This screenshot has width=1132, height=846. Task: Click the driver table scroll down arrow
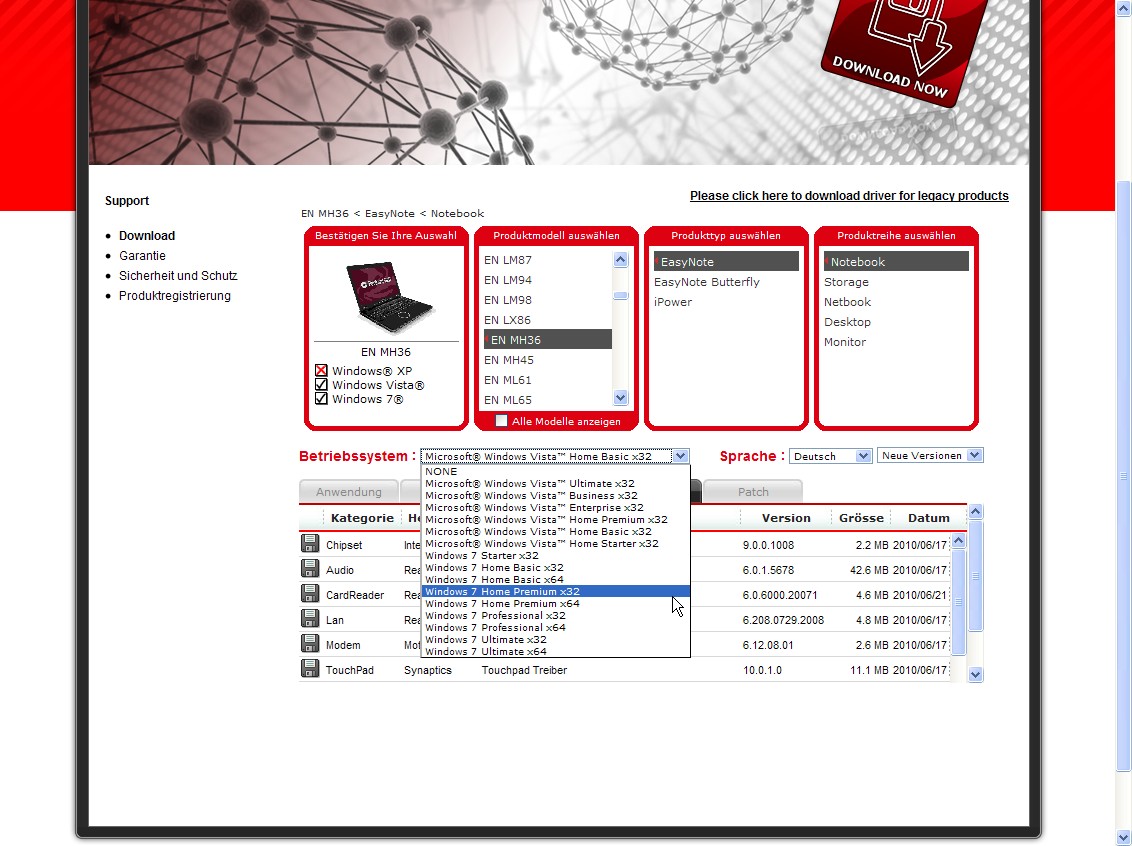coord(975,675)
